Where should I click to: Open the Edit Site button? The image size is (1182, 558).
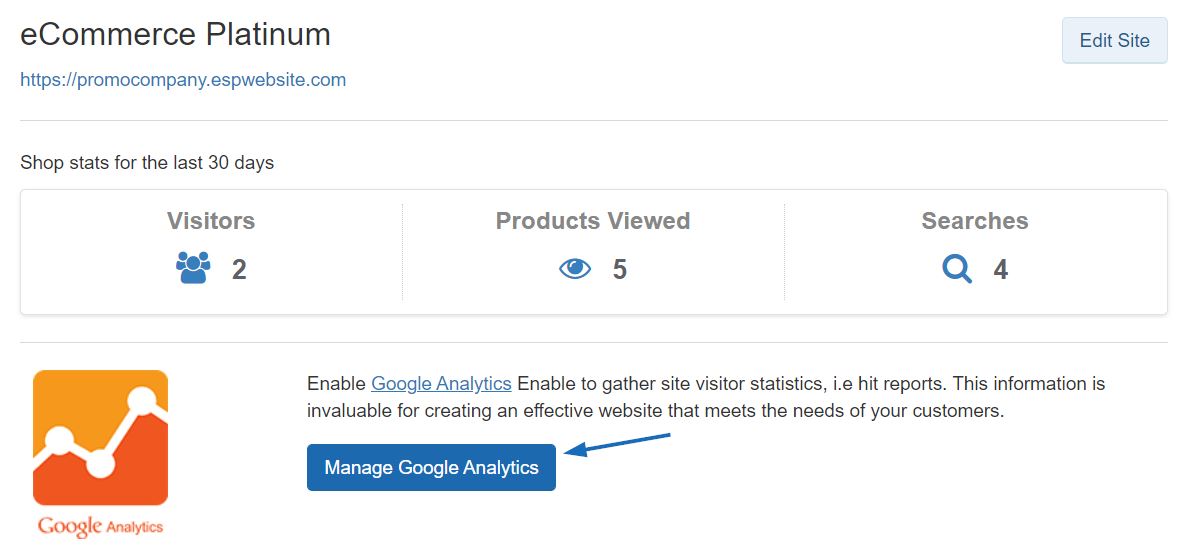tap(1114, 41)
